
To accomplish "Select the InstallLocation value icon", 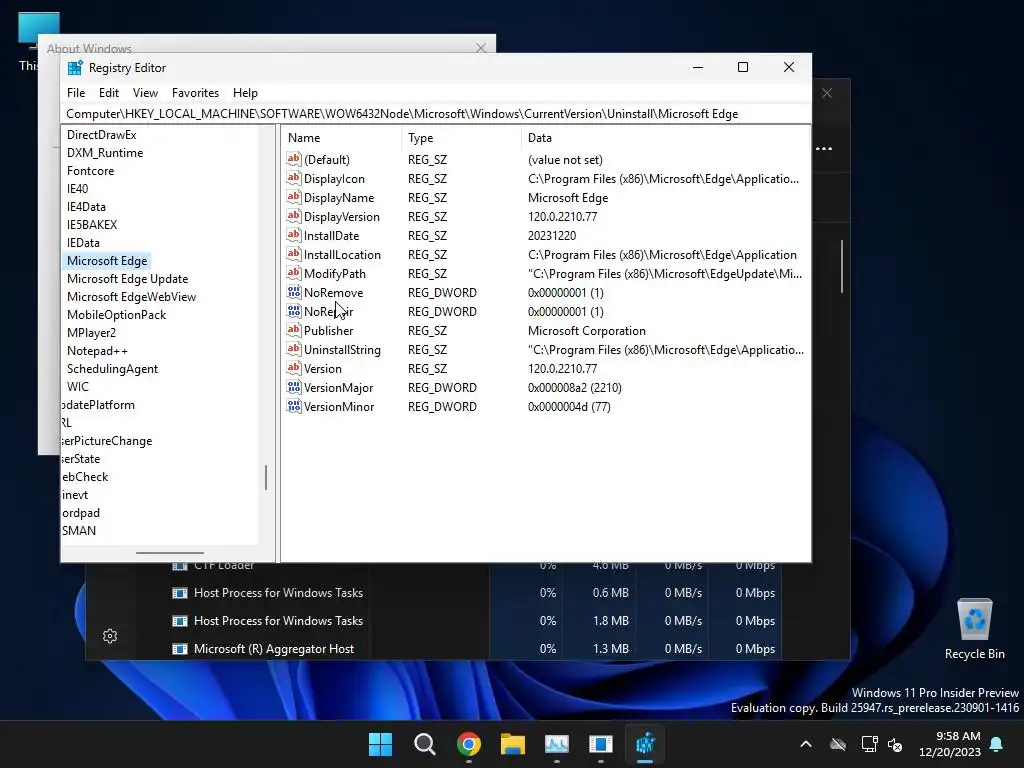I will click(x=294, y=254).
